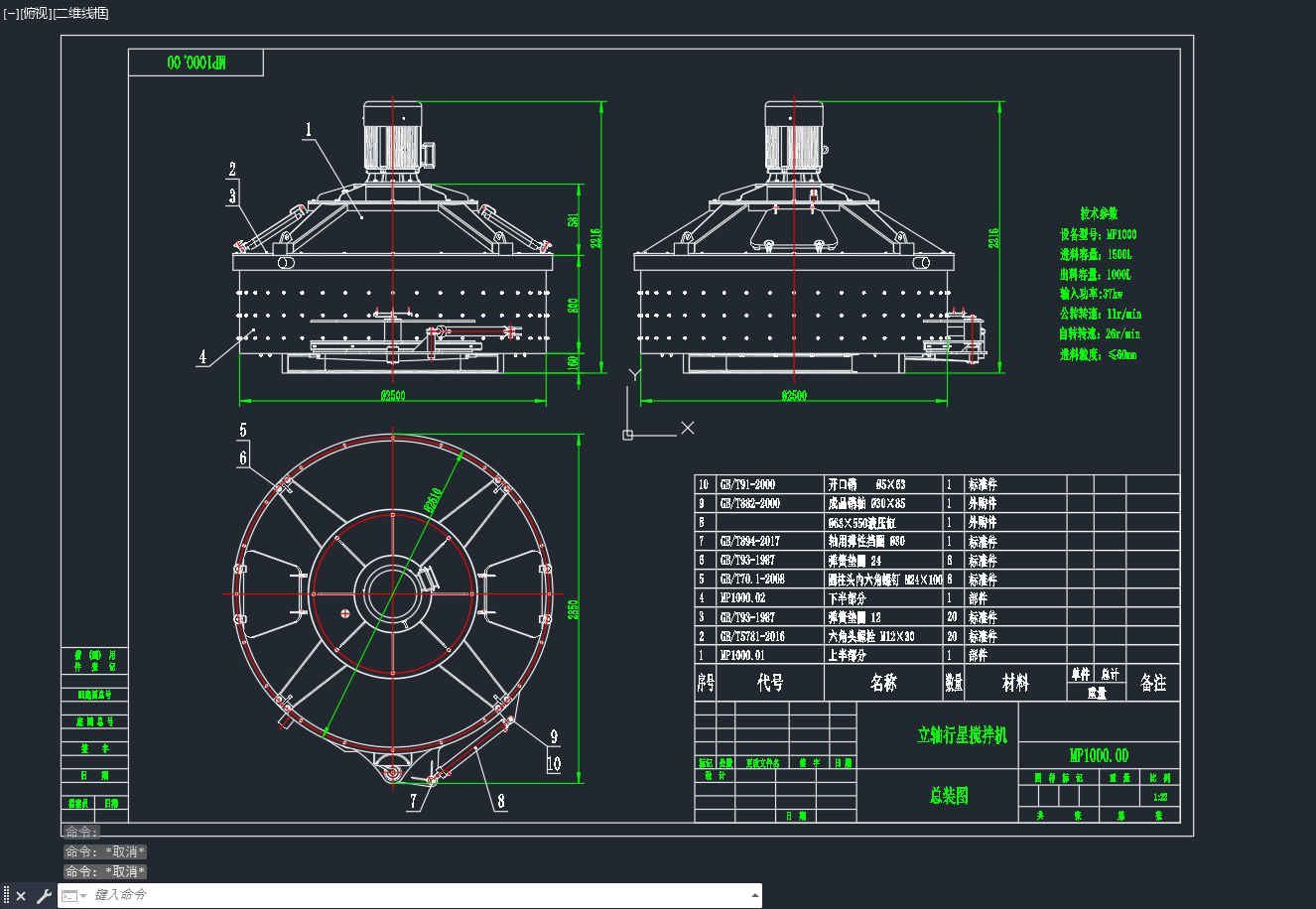
Task: Open the [-] viewport controls menu
Action: tap(11, 13)
